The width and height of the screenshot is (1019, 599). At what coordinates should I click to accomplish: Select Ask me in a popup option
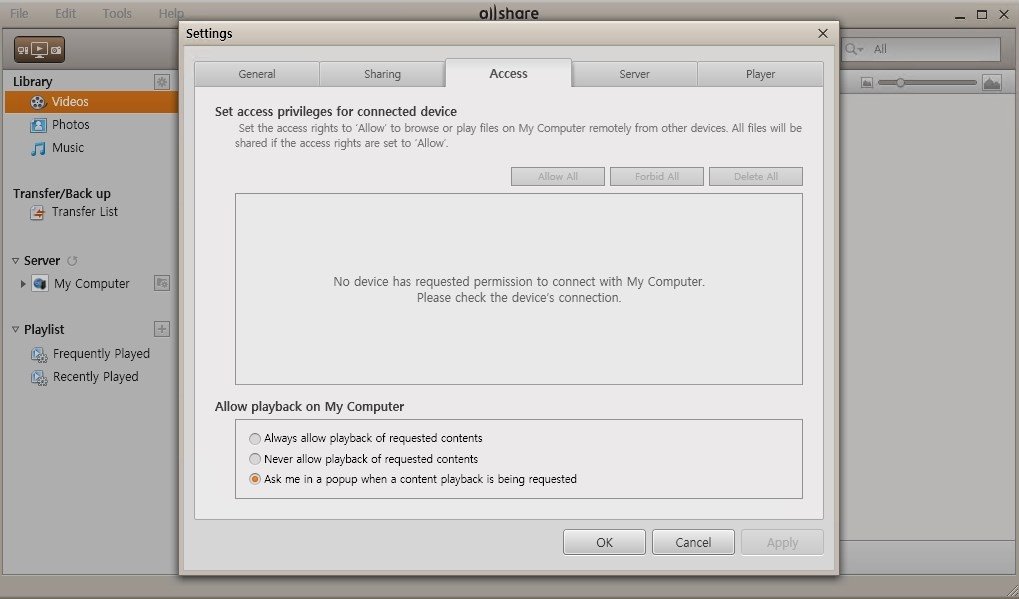click(x=255, y=479)
